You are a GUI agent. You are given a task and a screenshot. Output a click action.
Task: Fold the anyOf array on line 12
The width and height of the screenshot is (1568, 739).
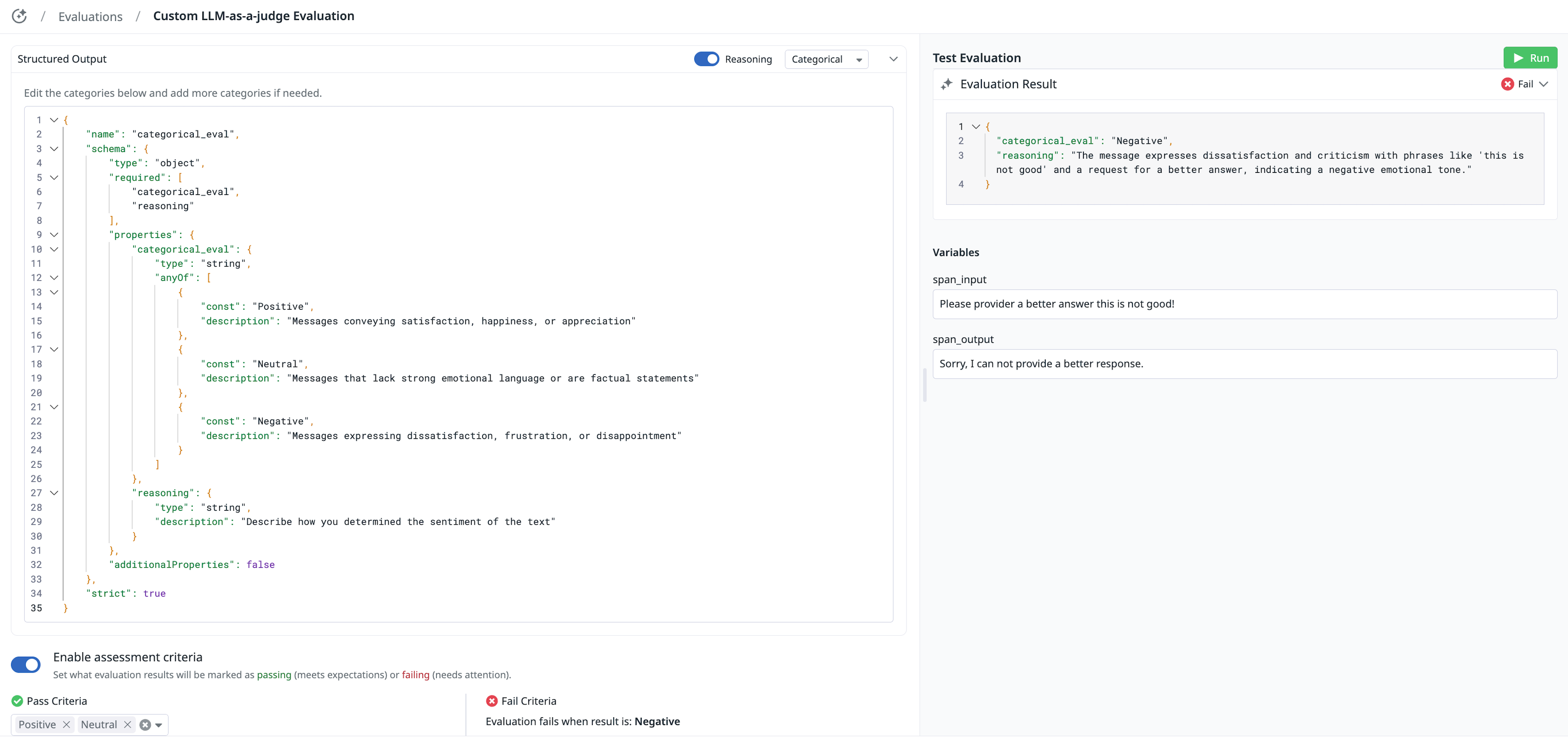coord(54,278)
